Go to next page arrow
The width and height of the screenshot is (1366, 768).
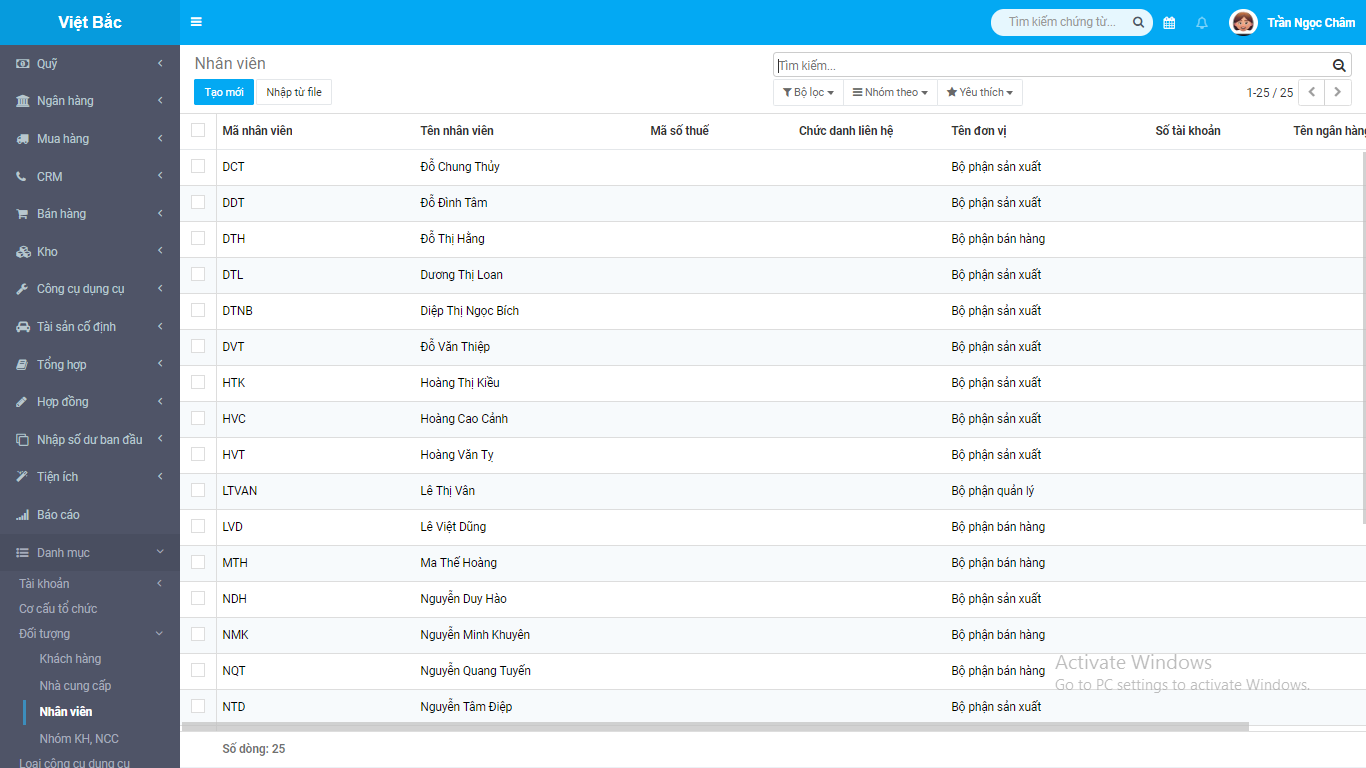click(x=1338, y=92)
